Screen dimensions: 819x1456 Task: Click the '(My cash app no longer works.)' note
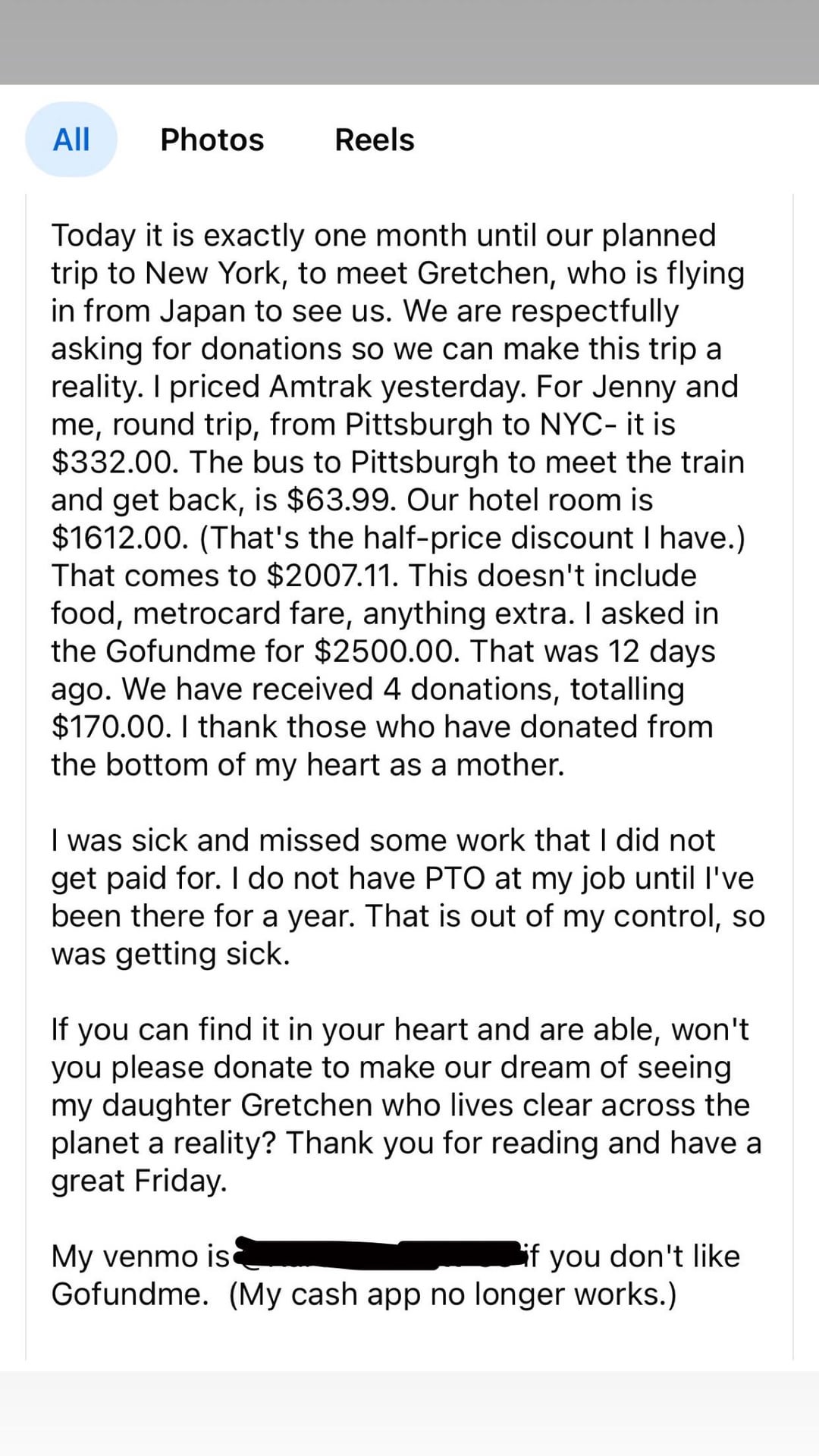click(453, 1294)
